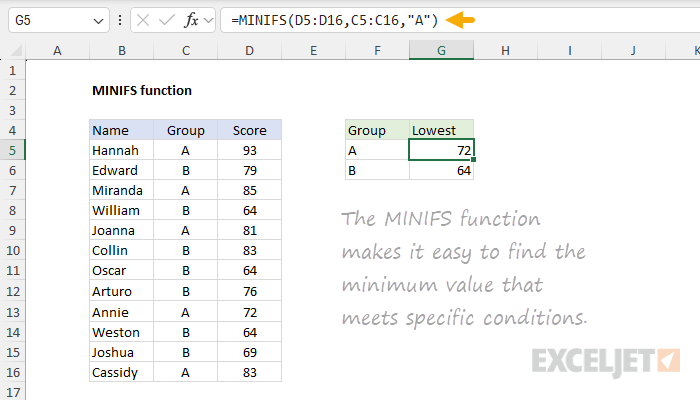Click group 'A' cell in summary table
700x400 pixels.
(377, 150)
